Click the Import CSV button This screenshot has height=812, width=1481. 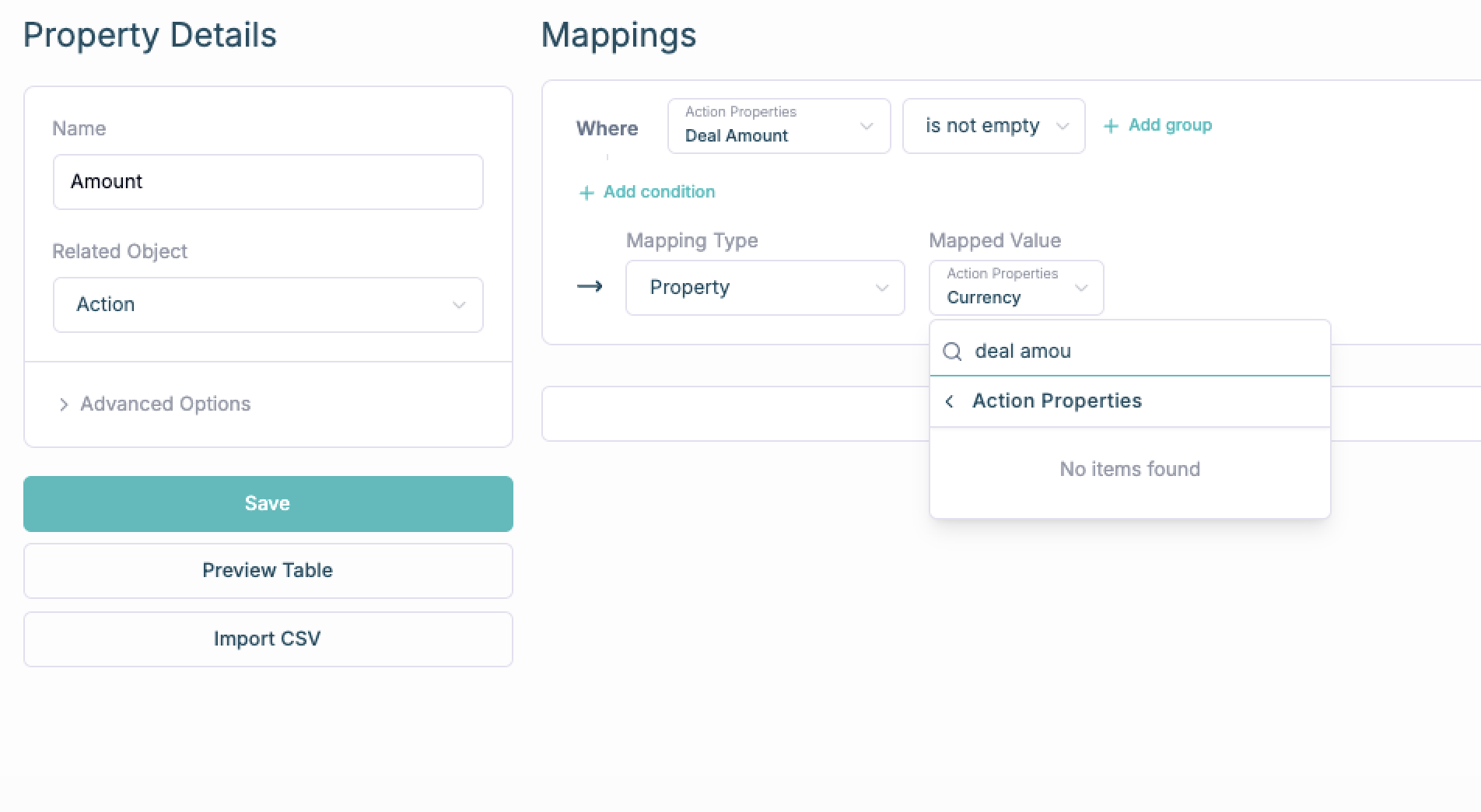[268, 639]
